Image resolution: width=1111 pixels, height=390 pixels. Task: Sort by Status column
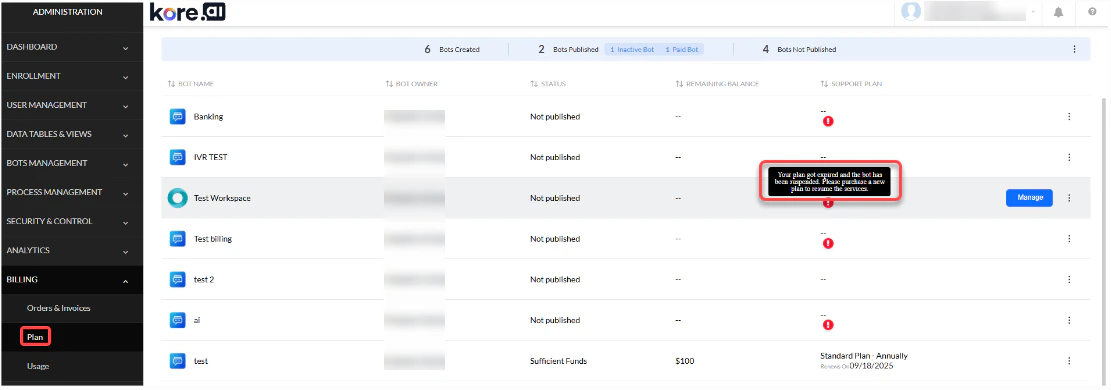(548, 84)
